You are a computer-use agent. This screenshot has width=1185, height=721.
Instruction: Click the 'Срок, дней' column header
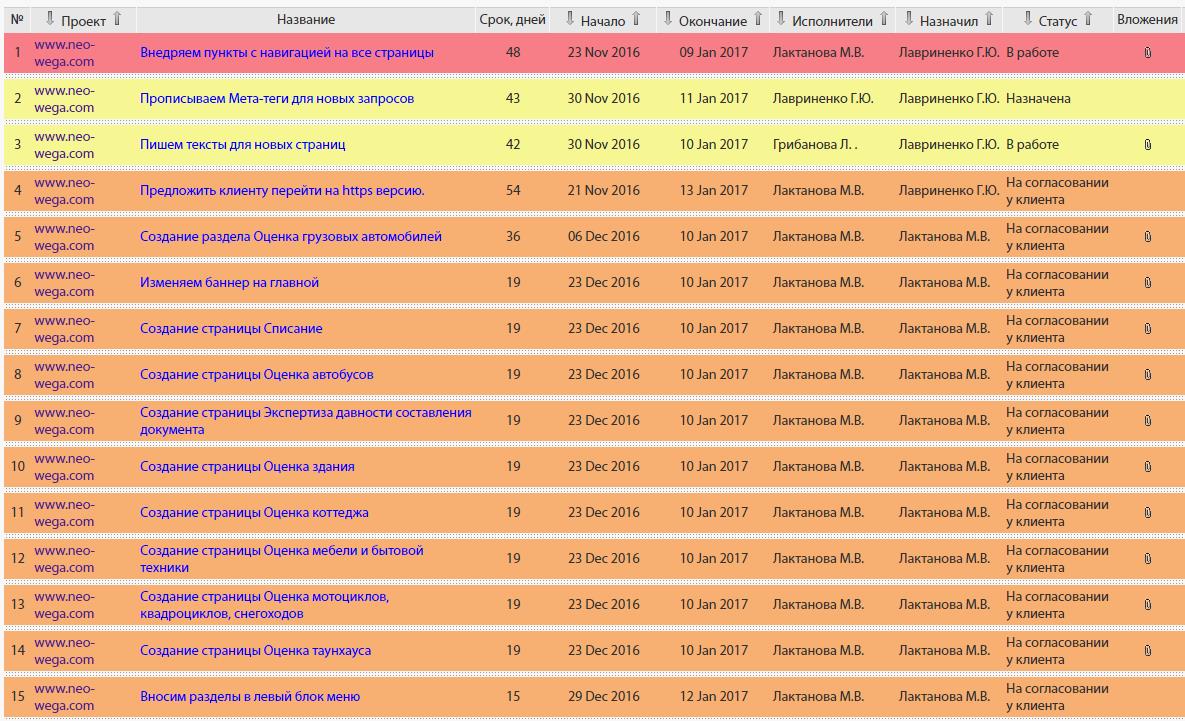tap(512, 20)
